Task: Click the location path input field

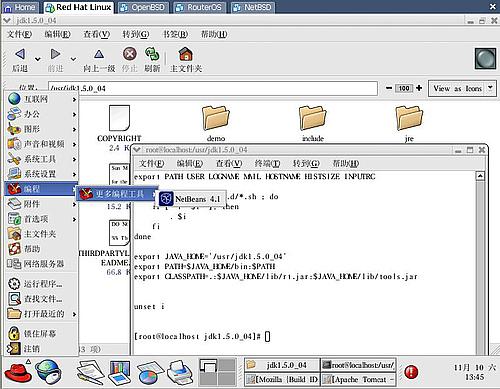Action: pos(213,88)
